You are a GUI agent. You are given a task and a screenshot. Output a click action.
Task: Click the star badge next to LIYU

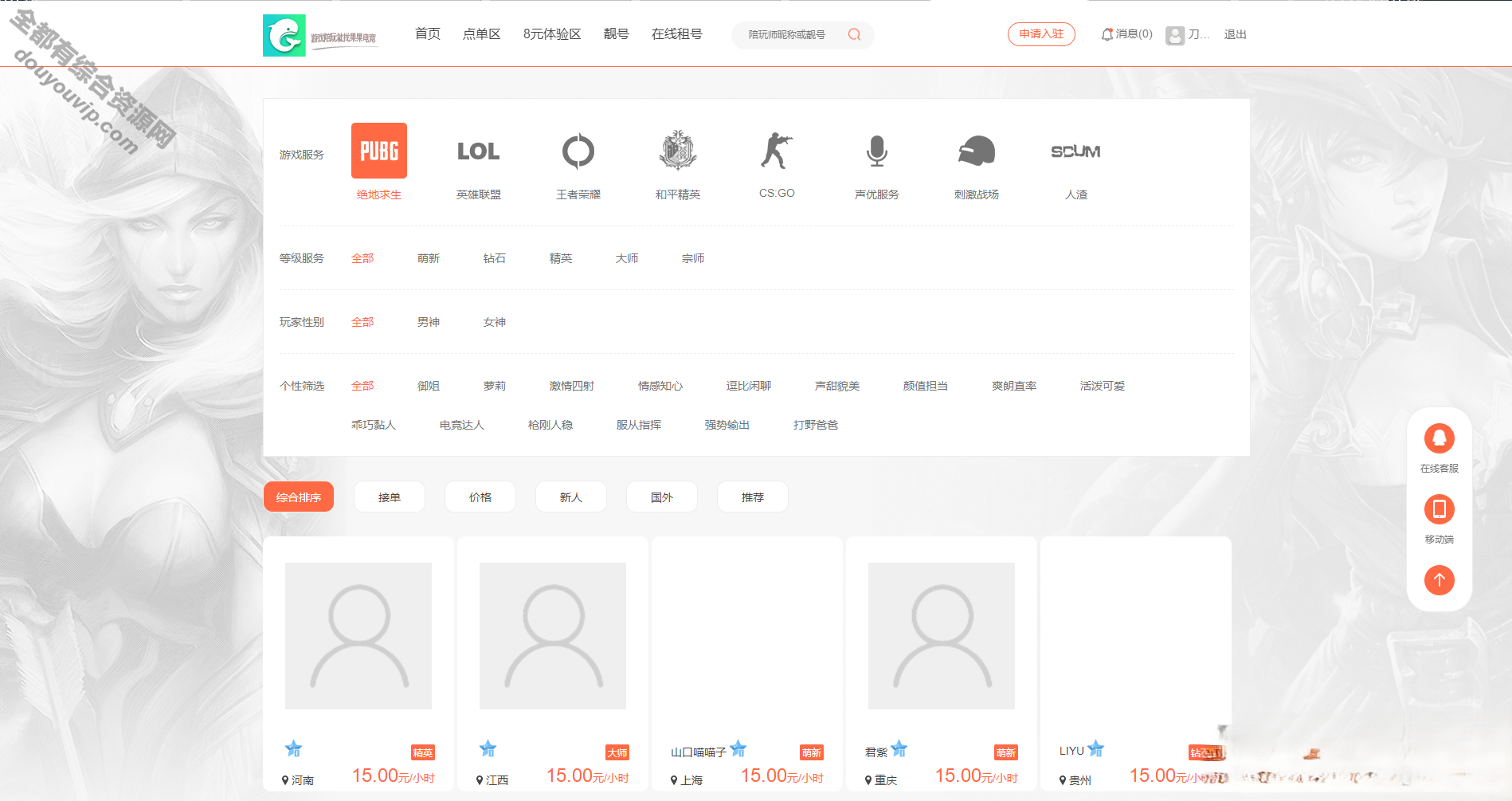click(x=1095, y=748)
